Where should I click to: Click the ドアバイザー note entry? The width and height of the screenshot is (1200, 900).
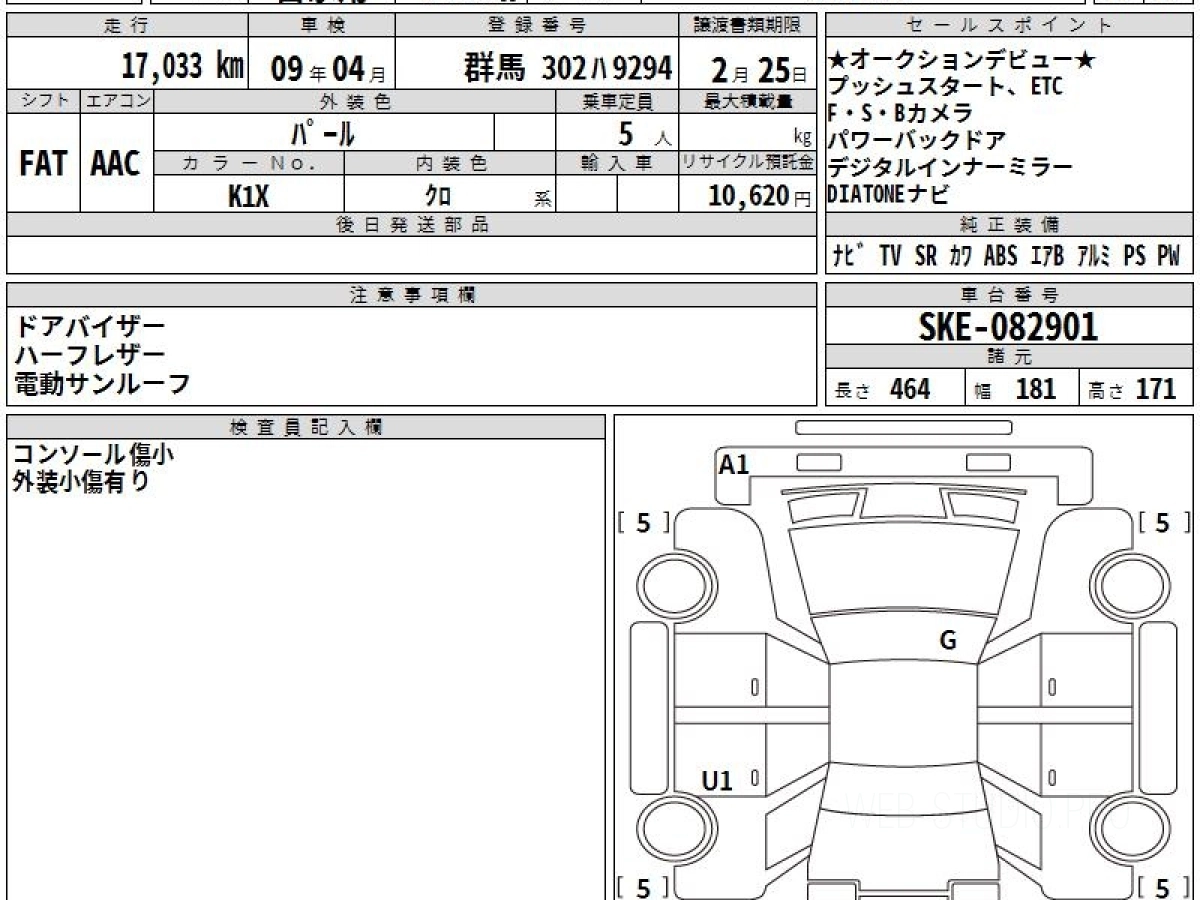tap(90, 327)
